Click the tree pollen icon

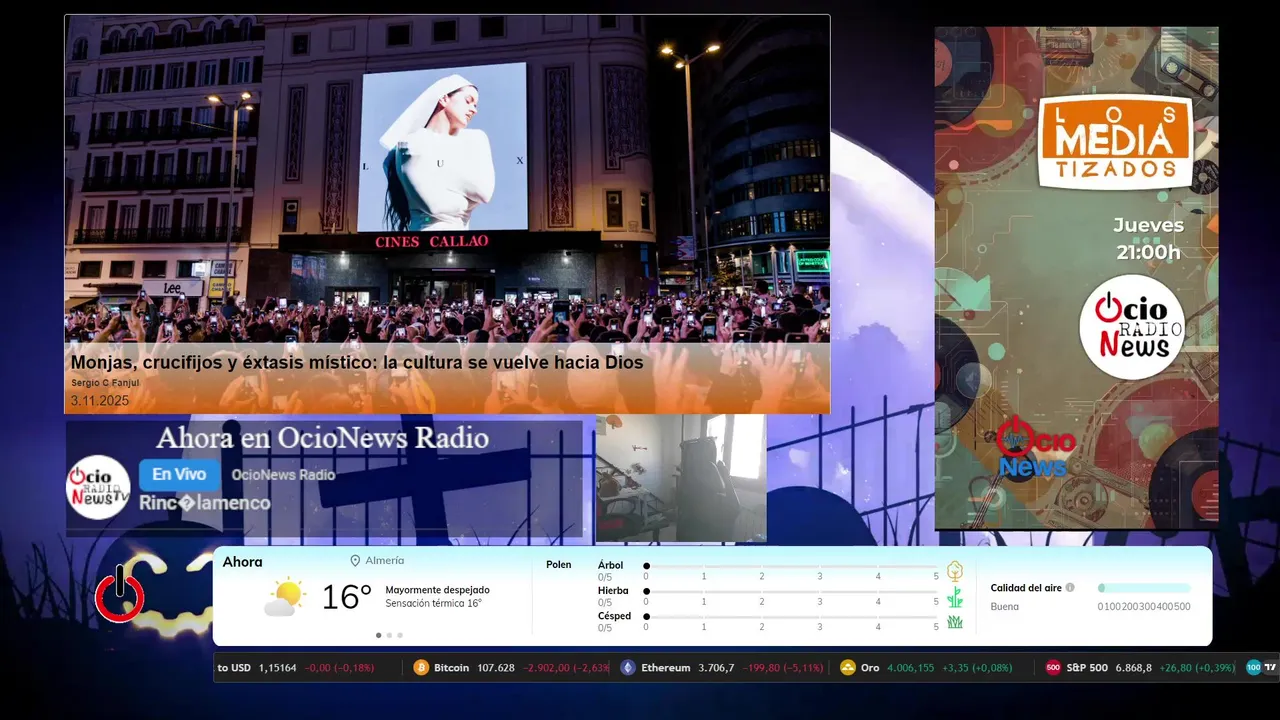tap(955, 571)
